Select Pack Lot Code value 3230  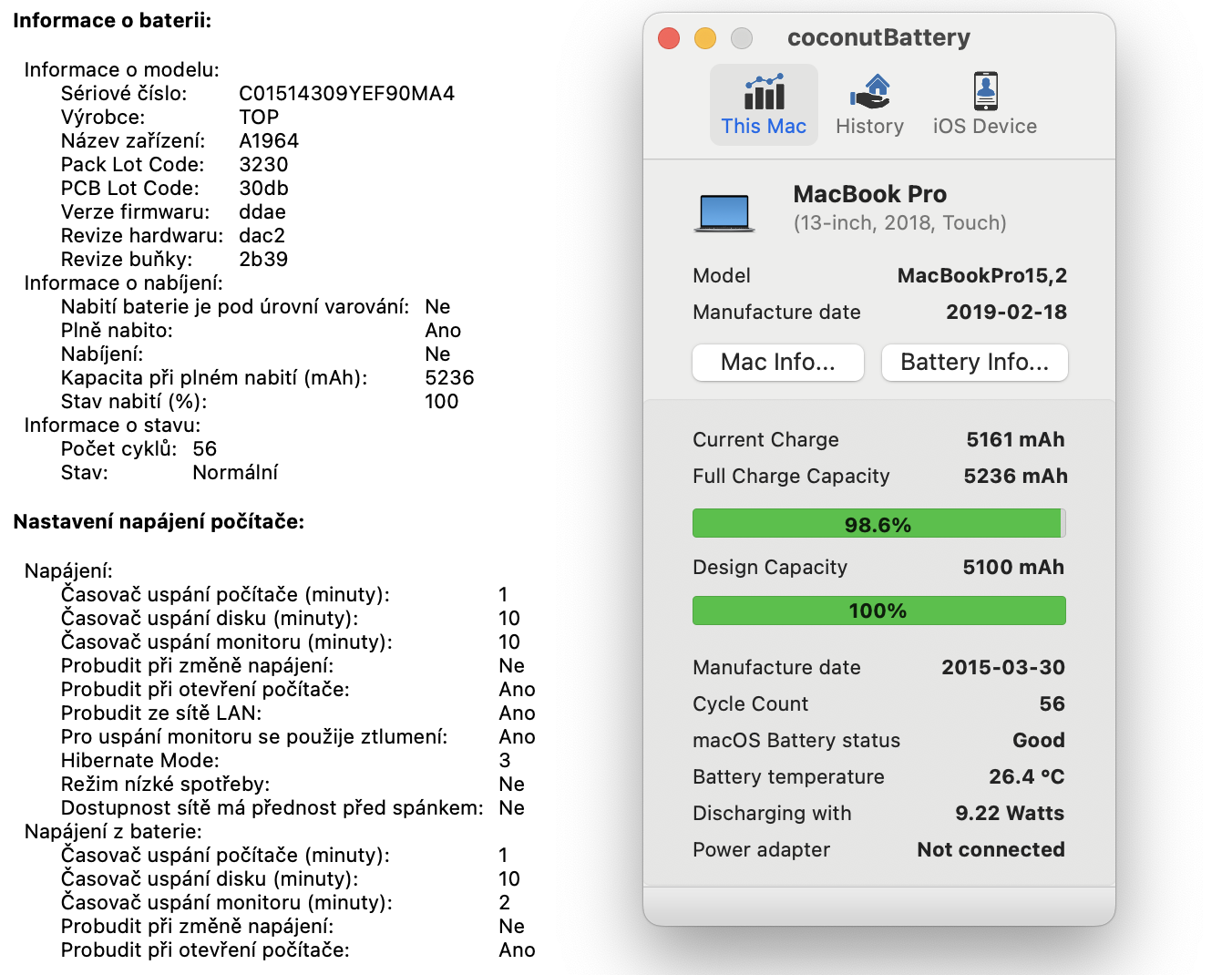(263, 165)
